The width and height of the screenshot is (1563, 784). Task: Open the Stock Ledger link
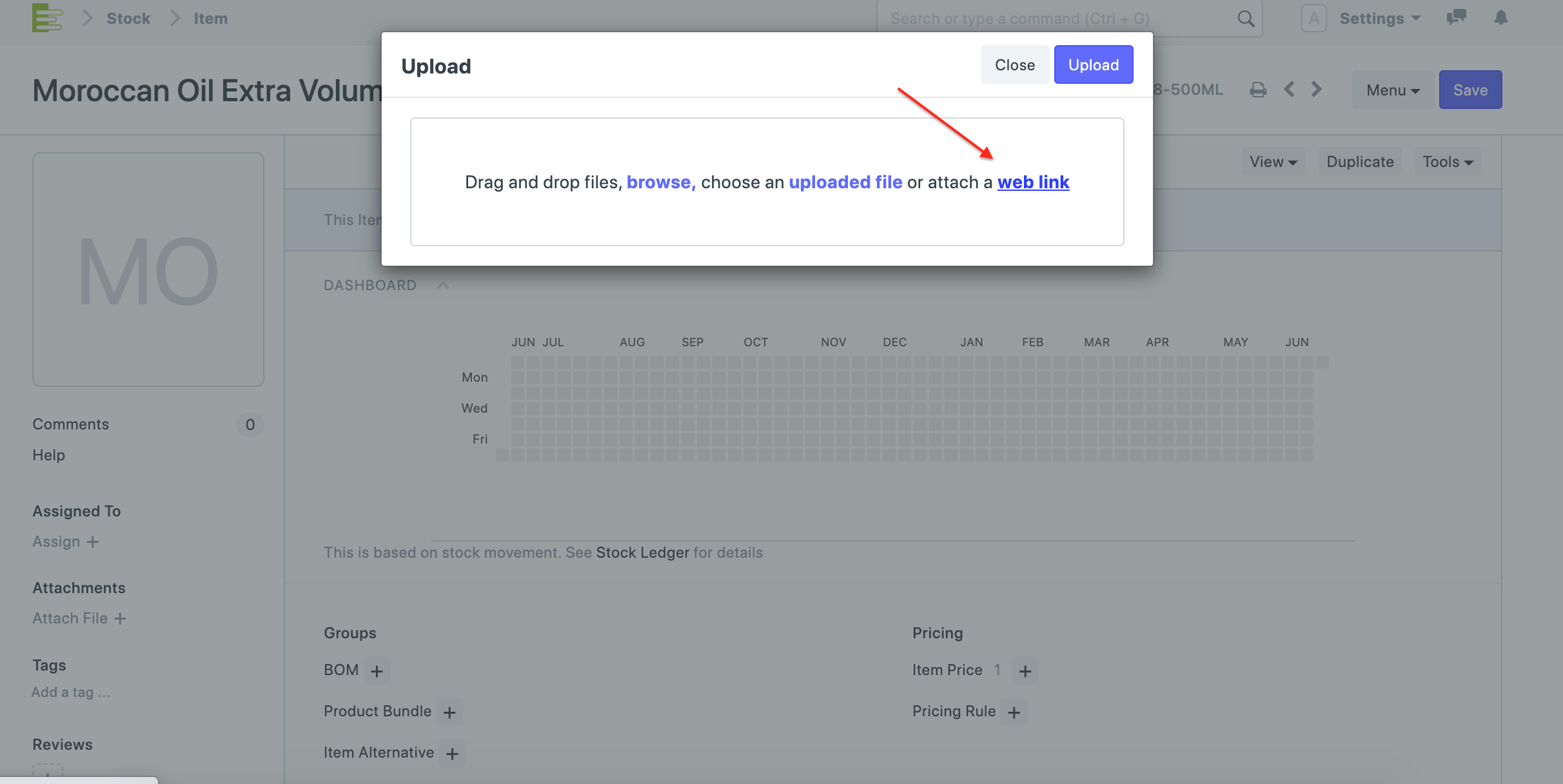642,553
